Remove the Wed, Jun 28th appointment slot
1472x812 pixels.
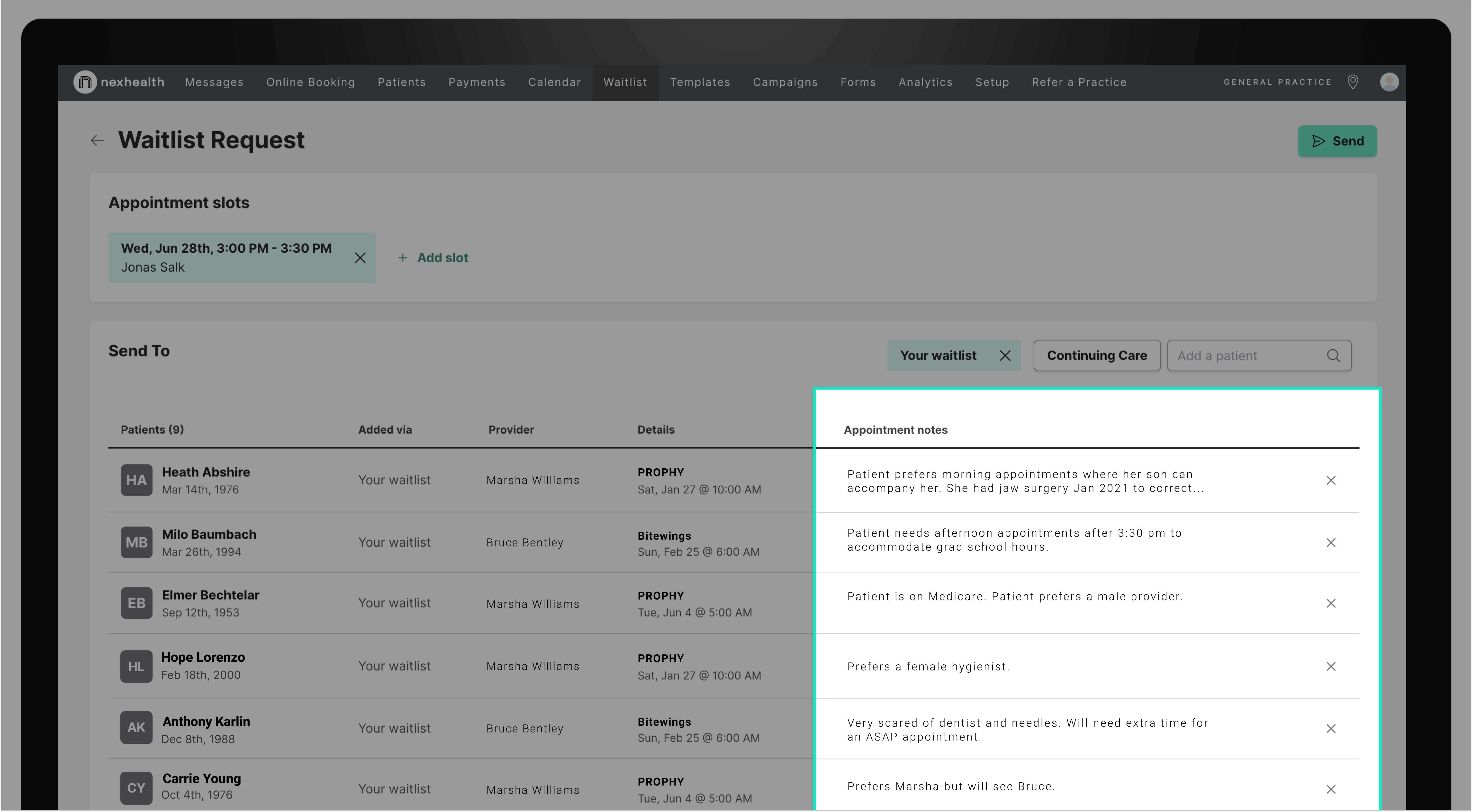point(360,258)
